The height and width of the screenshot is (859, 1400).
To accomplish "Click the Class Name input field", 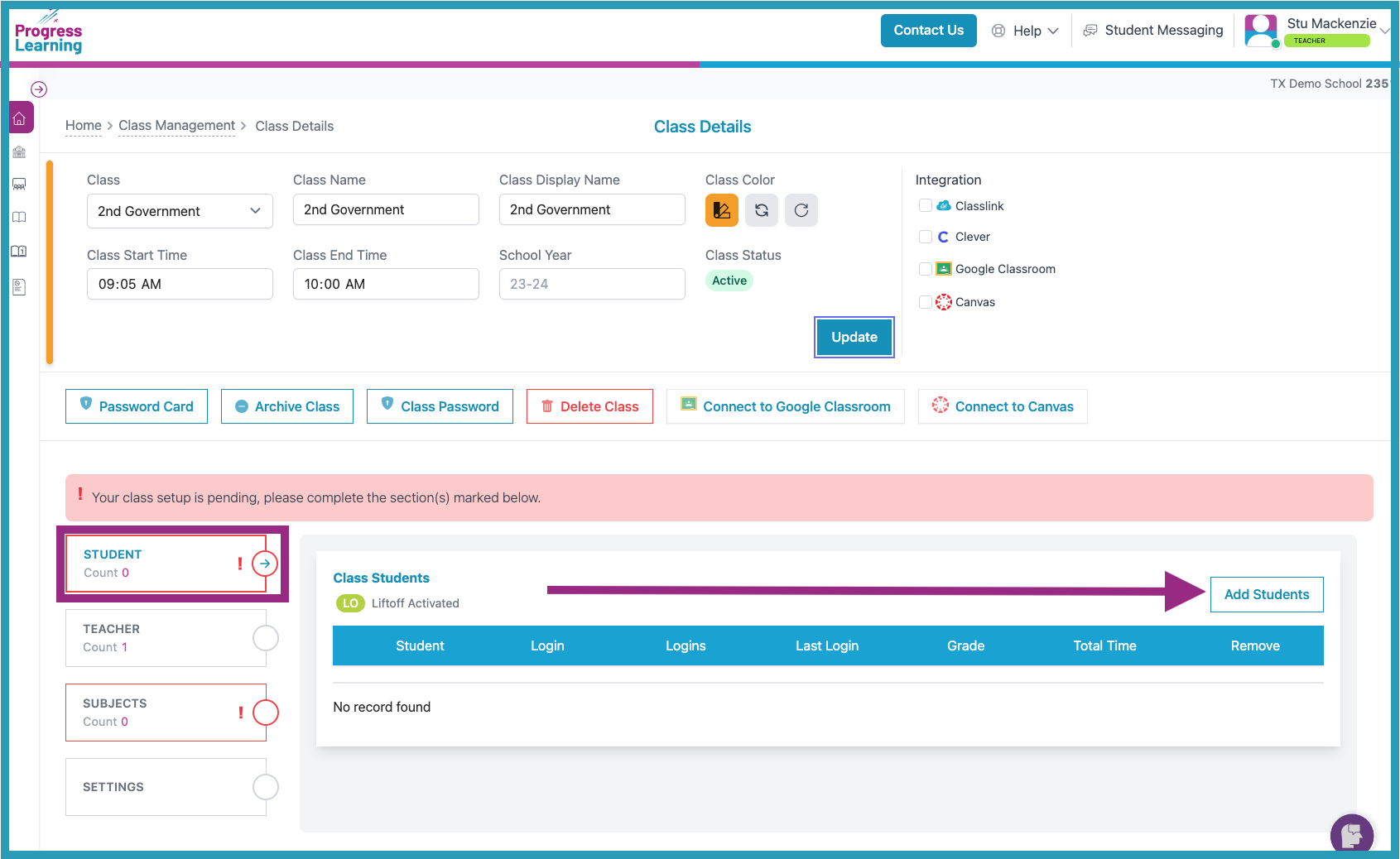I will click(386, 209).
